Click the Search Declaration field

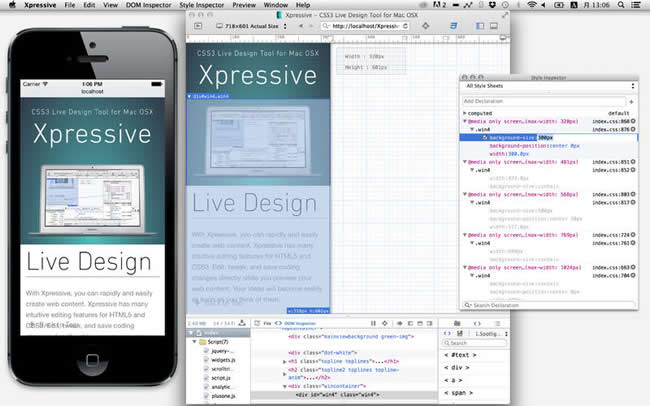click(x=549, y=305)
